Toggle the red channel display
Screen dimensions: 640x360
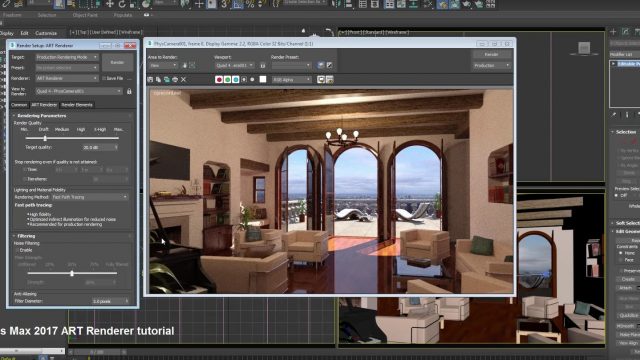219,80
